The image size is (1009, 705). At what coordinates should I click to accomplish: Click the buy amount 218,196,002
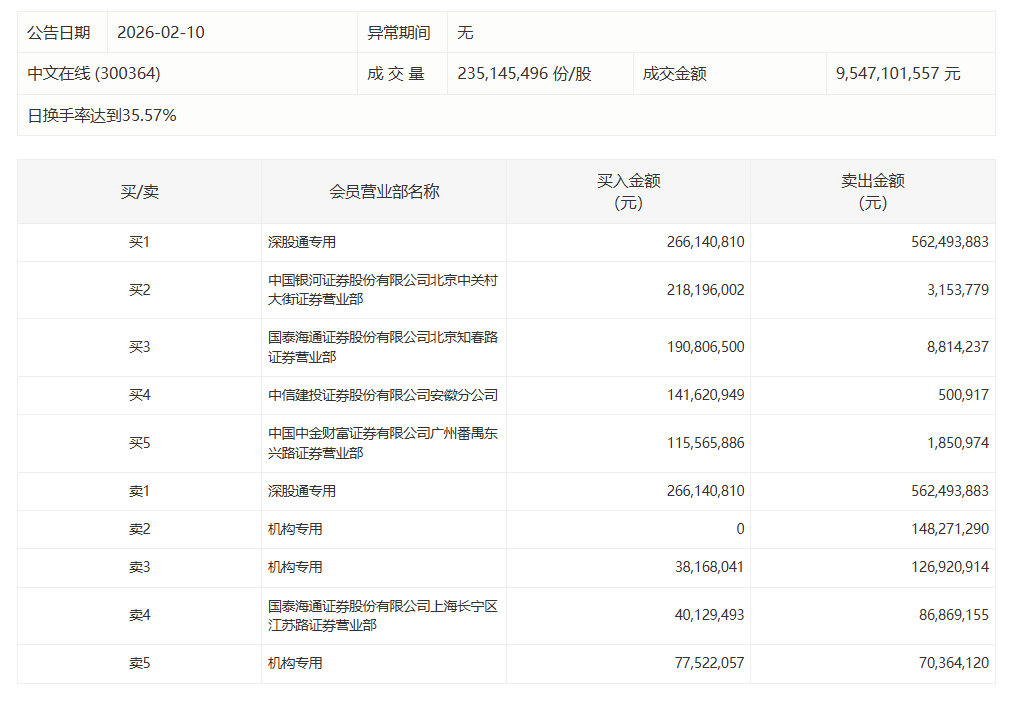point(705,290)
